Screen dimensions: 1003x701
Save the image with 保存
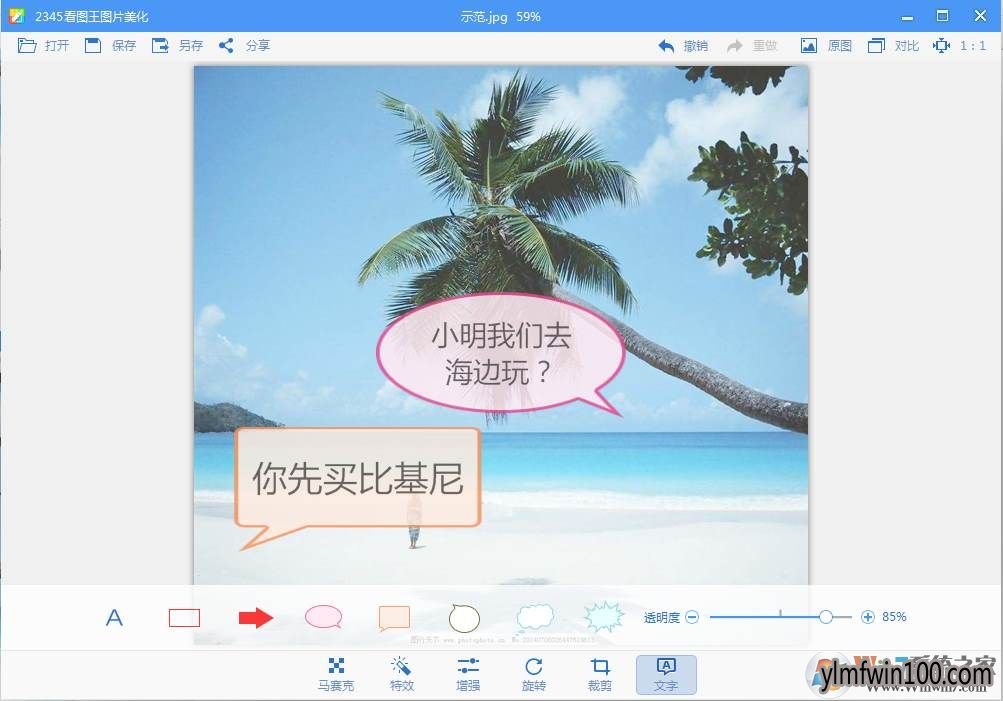111,45
